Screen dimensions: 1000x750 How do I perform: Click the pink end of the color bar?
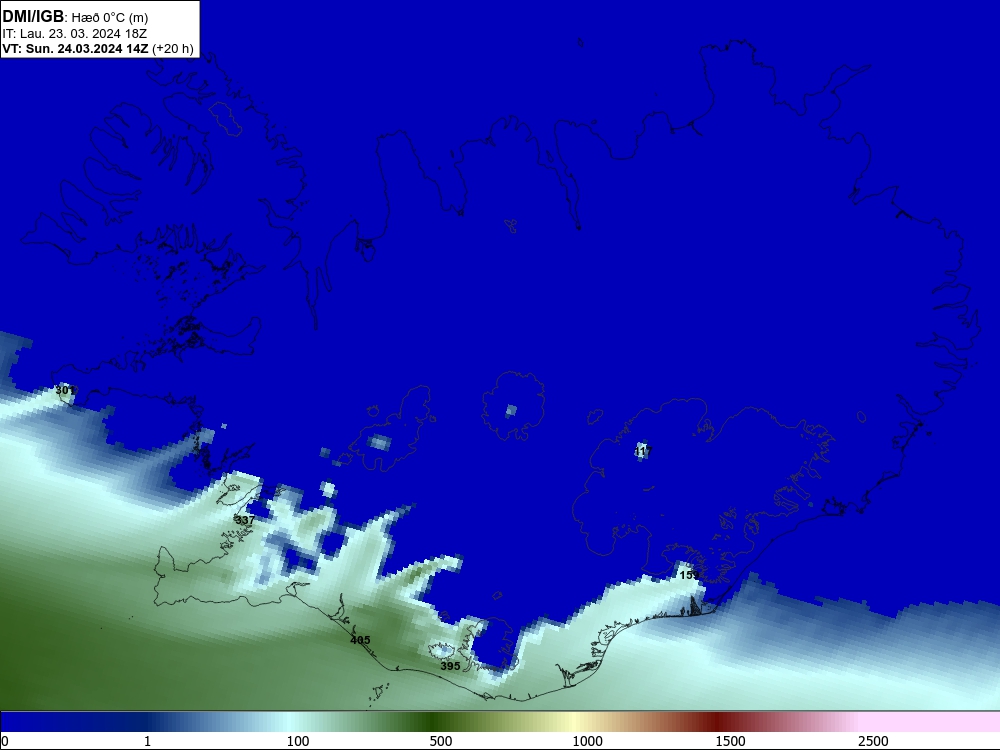point(931,722)
